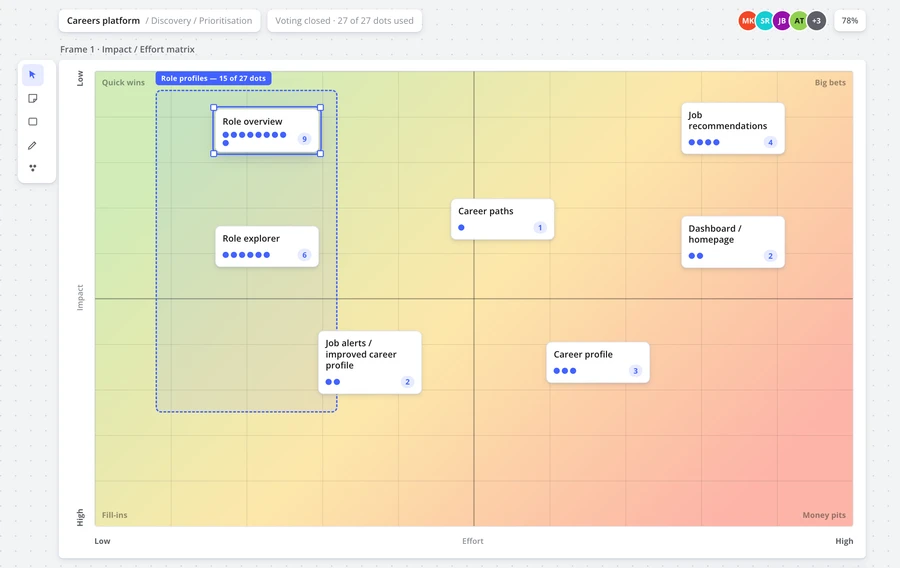Image resolution: width=900 pixels, height=568 pixels.
Task: Select the pointer/select tool
Action: point(33,75)
